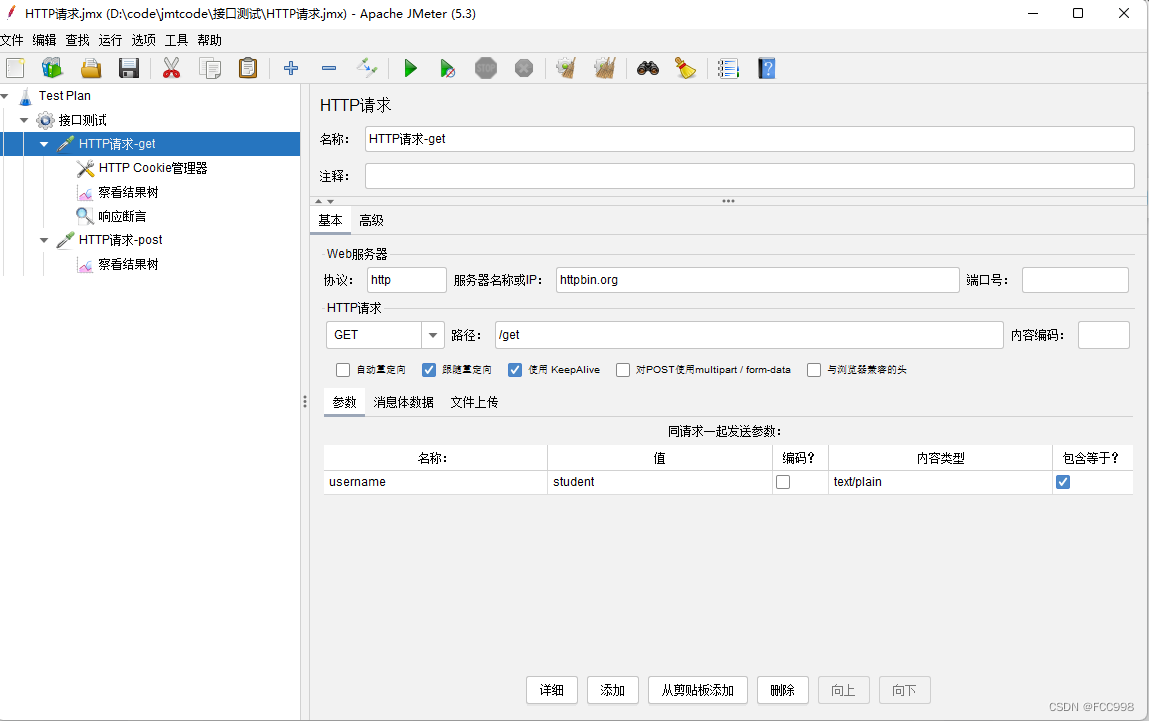Viewport: 1149px width, 721px height.
Task: Open the GET method dropdown
Action: [x=433, y=335]
